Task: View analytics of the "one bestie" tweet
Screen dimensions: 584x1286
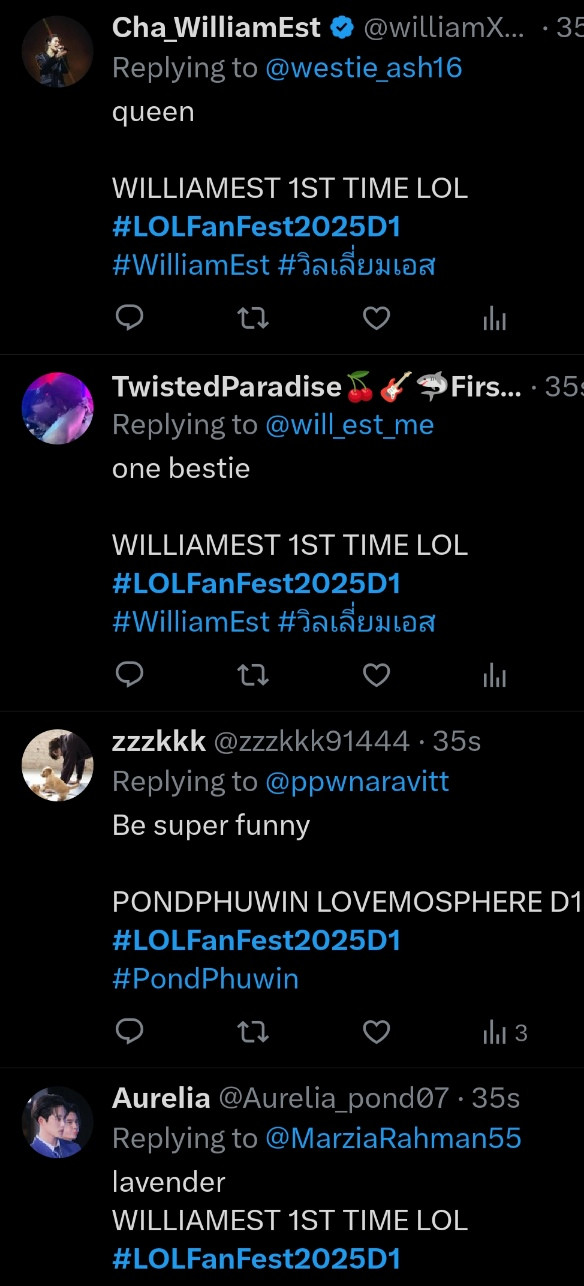Action: click(x=495, y=676)
